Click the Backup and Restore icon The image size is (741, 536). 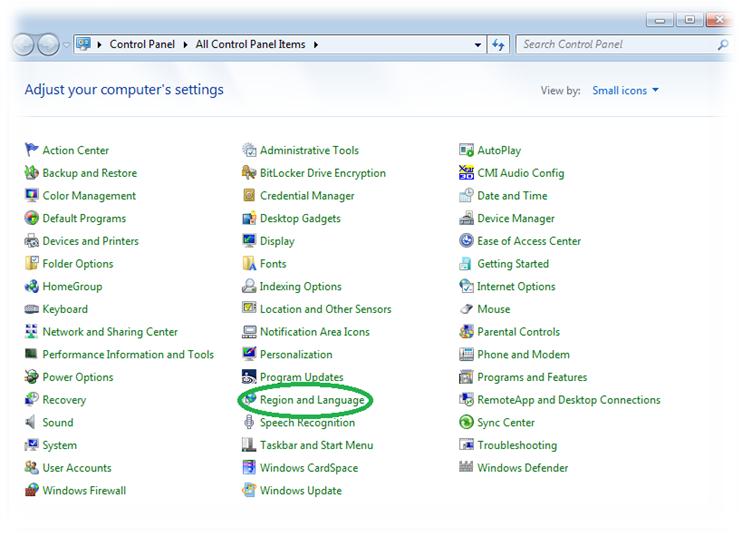click(x=31, y=173)
